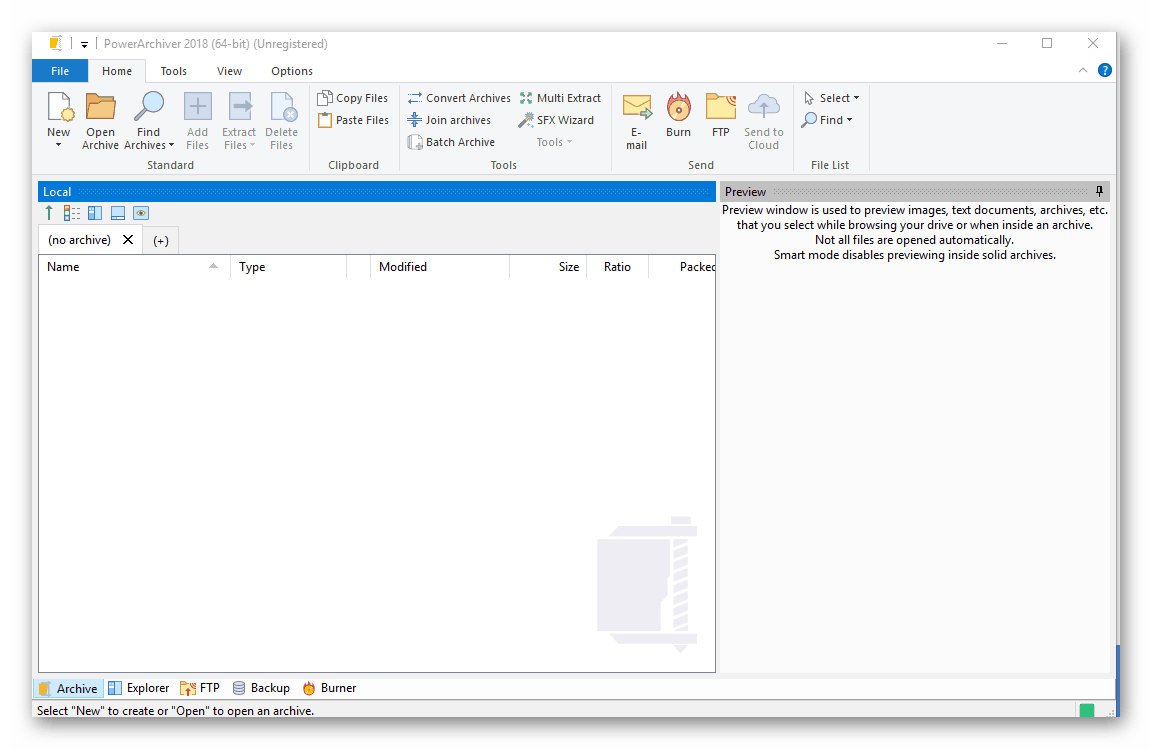
Task: Sort by the Packed column header
Action: [x=683, y=267]
